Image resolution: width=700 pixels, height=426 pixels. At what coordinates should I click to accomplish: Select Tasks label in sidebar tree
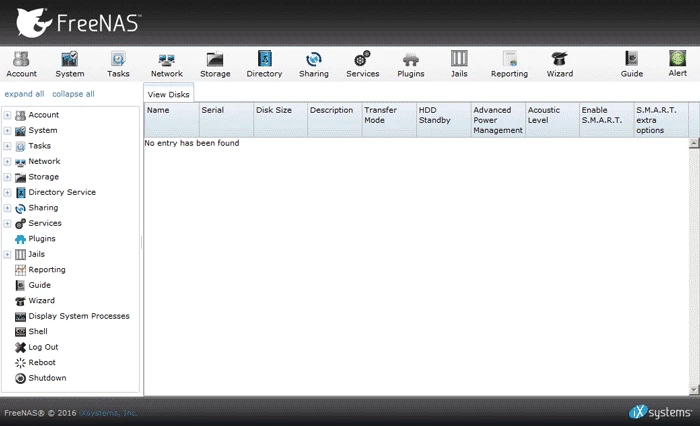(40, 146)
